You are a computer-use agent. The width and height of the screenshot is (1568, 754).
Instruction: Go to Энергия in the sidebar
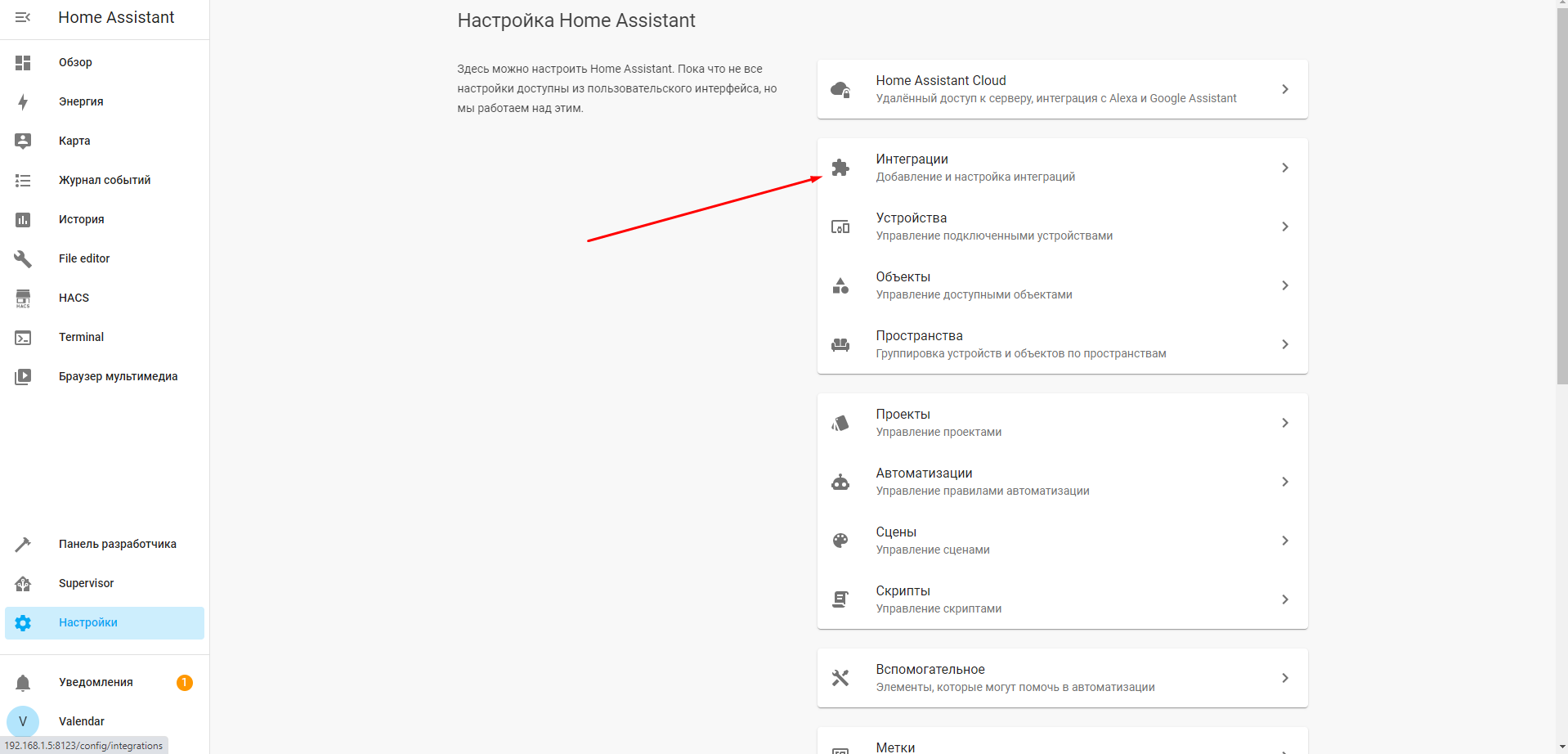point(105,101)
